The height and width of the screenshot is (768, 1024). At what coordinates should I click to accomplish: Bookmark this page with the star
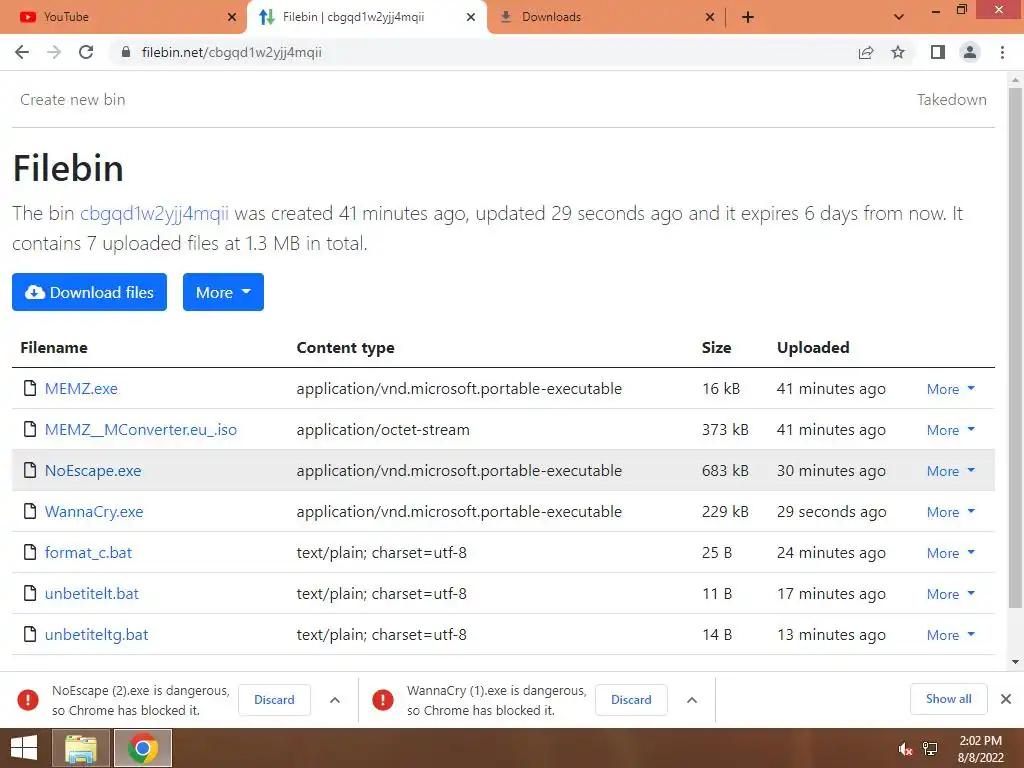[x=898, y=52]
